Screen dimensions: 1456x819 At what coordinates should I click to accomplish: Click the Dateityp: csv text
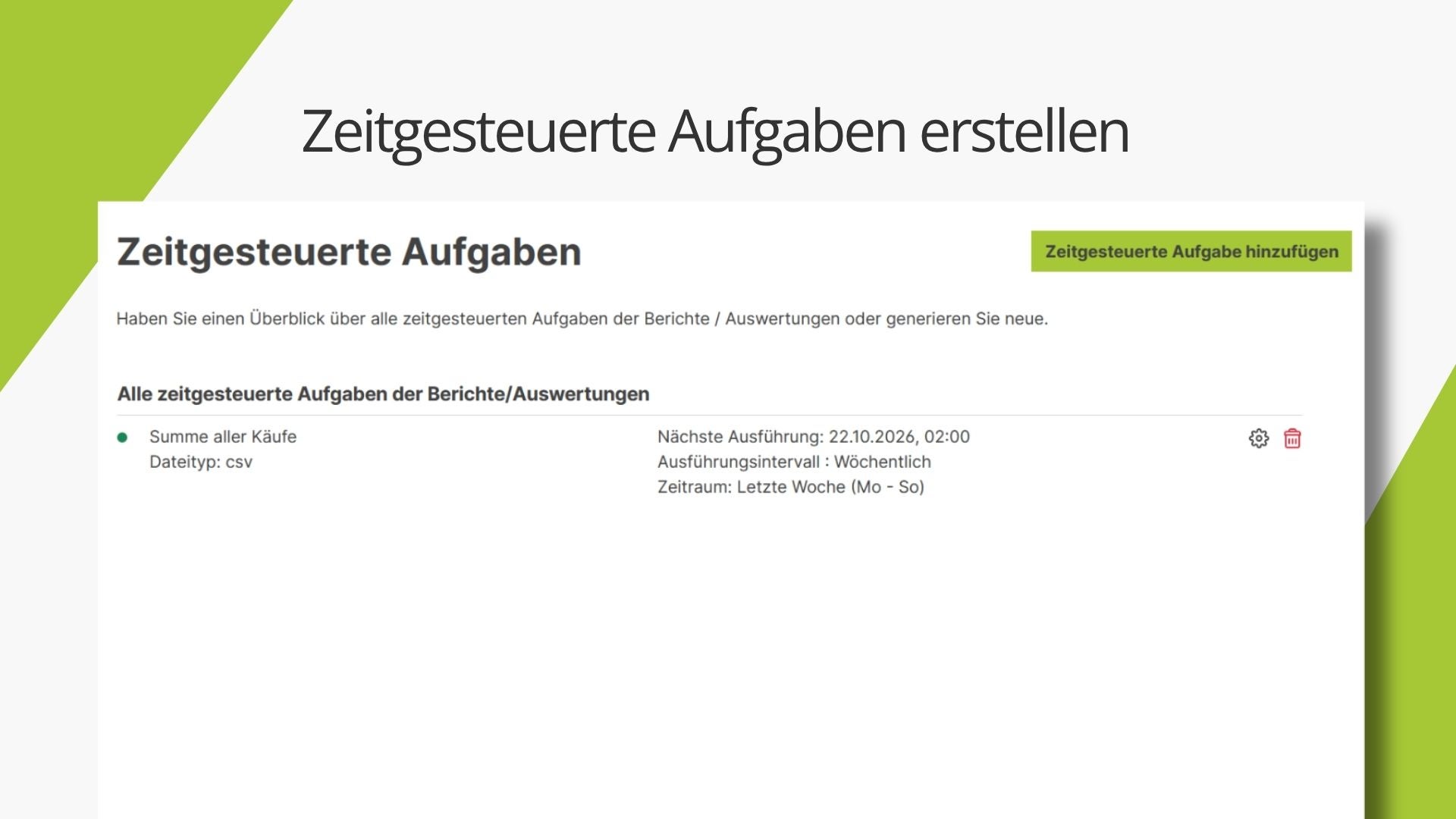[x=201, y=462]
